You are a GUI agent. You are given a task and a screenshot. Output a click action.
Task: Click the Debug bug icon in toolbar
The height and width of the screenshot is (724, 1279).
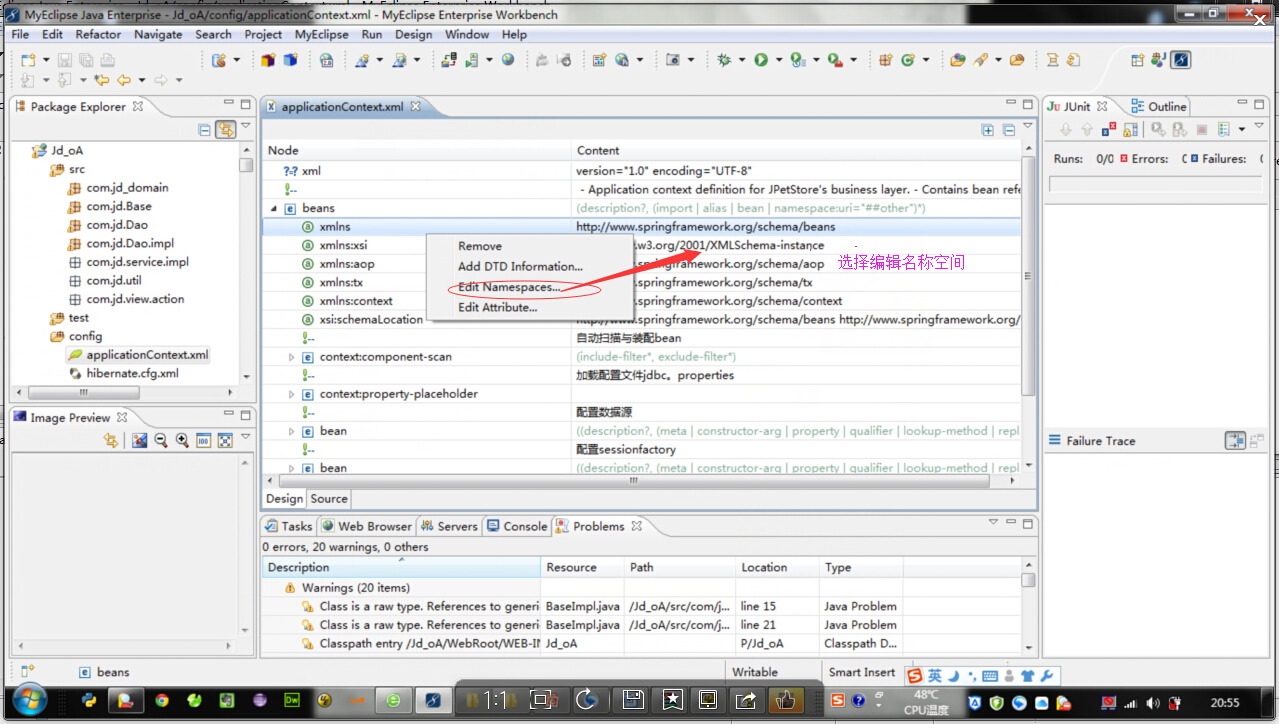[x=724, y=60]
